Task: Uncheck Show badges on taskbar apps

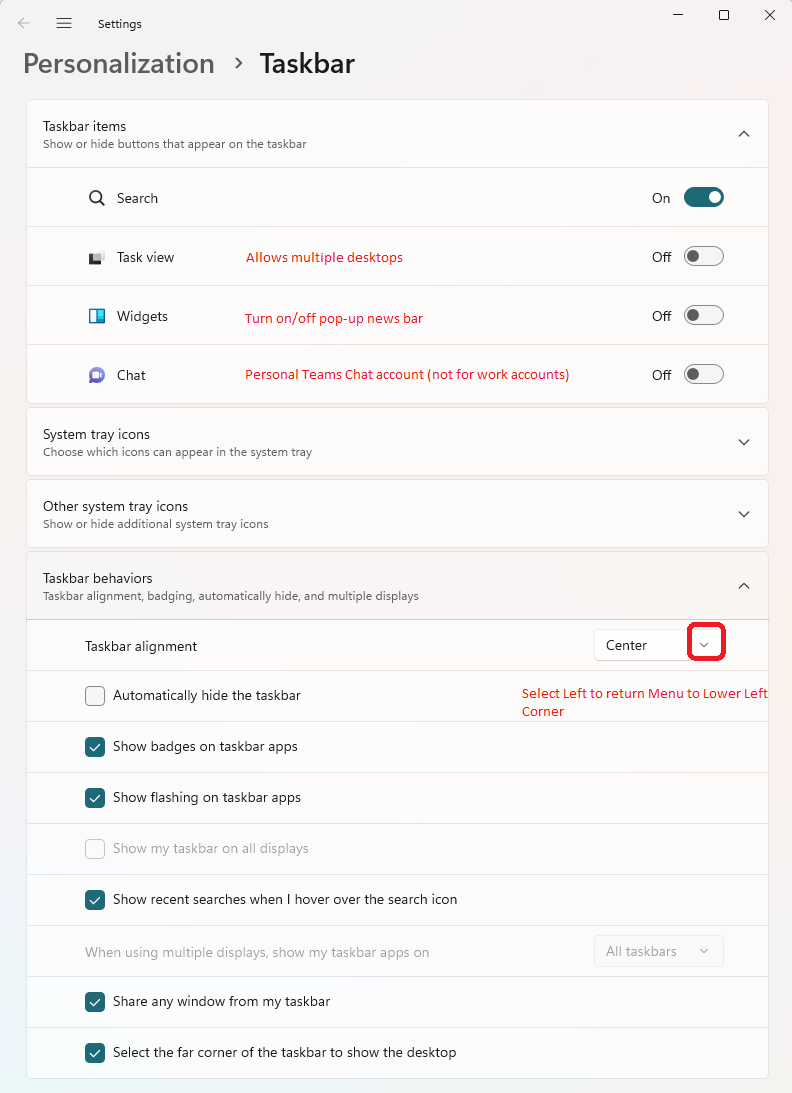Action: [94, 746]
